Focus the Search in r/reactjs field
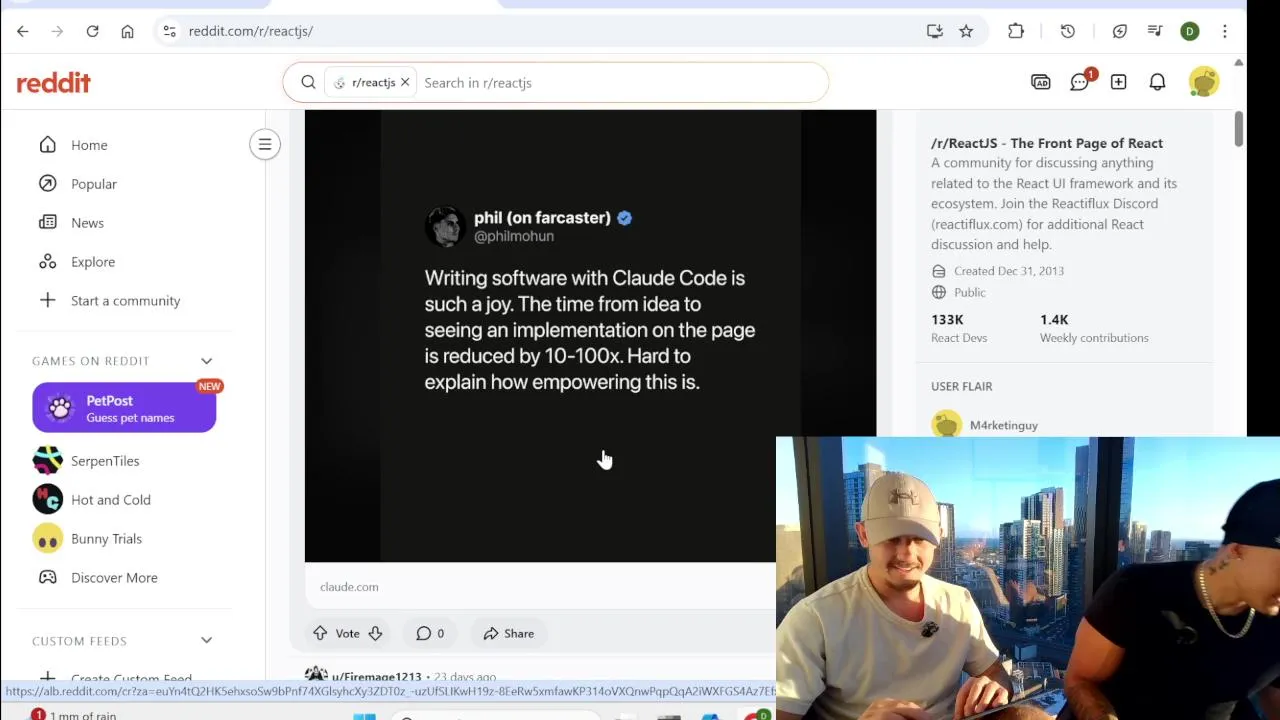This screenshot has width=1280, height=720. pyautogui.click(x=620, y=82)
